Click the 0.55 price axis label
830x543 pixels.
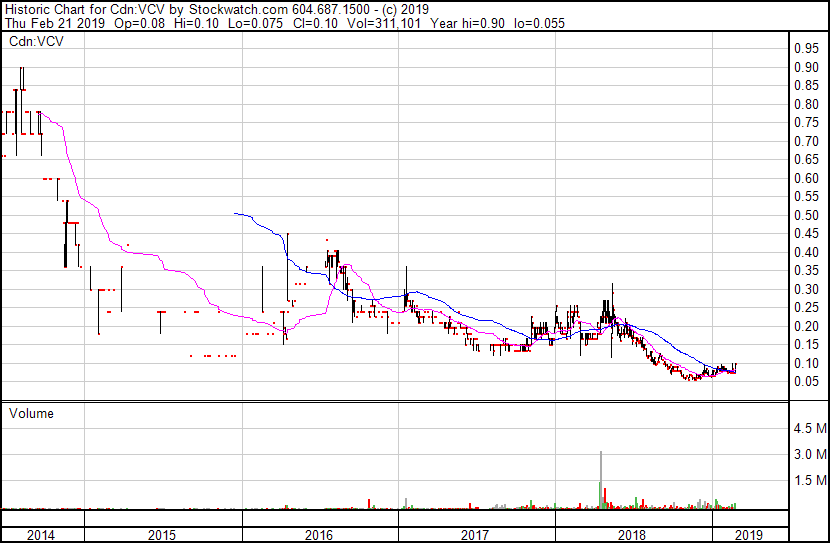(x=806, y=197)
